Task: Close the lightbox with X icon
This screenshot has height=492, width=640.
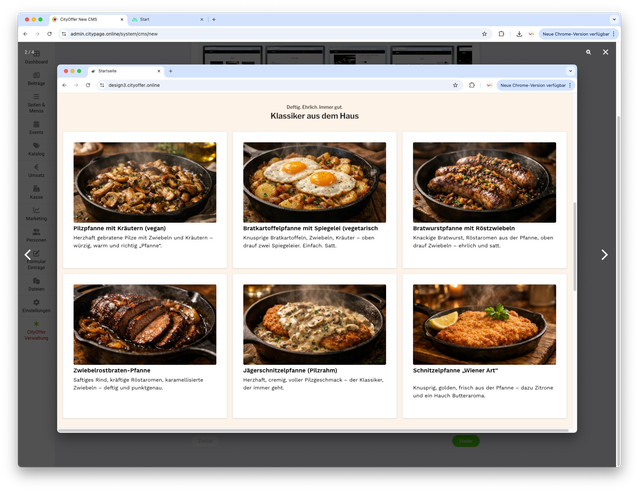Action: (605, 52)
